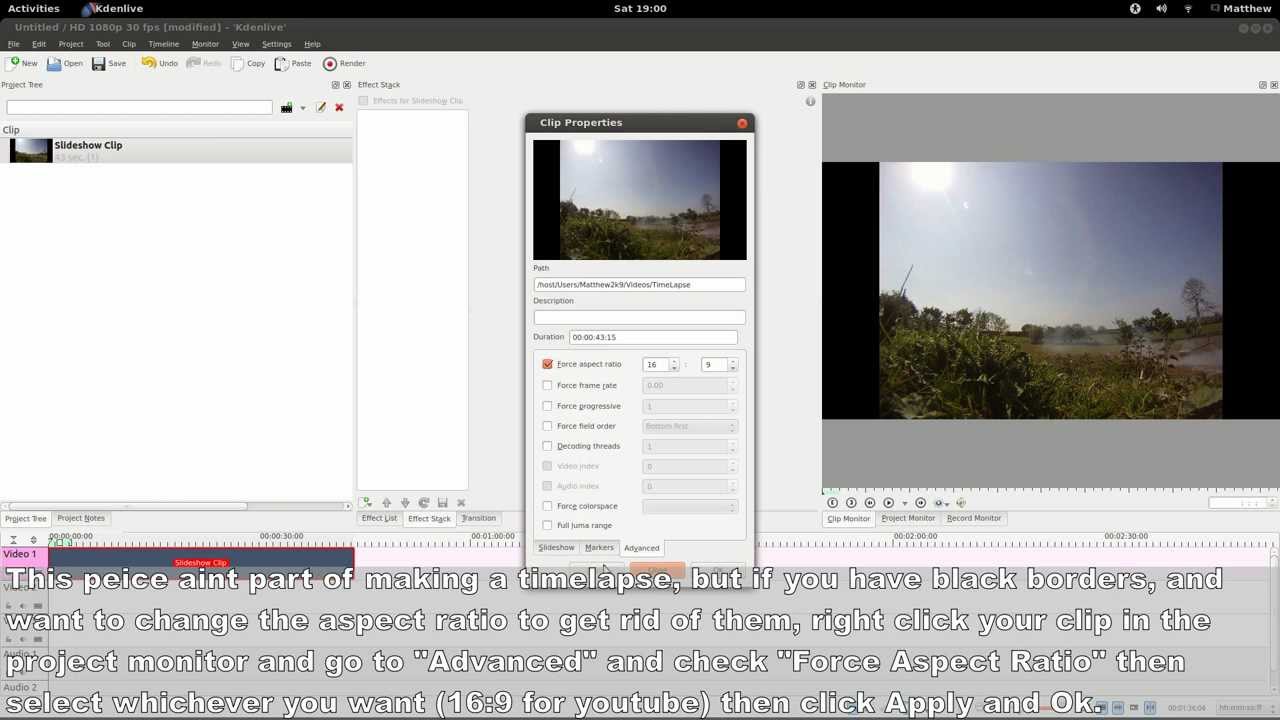The image size is (1280, 720).
Task: Click the clock showing Sat 19:00
Action: coord(640,8)
